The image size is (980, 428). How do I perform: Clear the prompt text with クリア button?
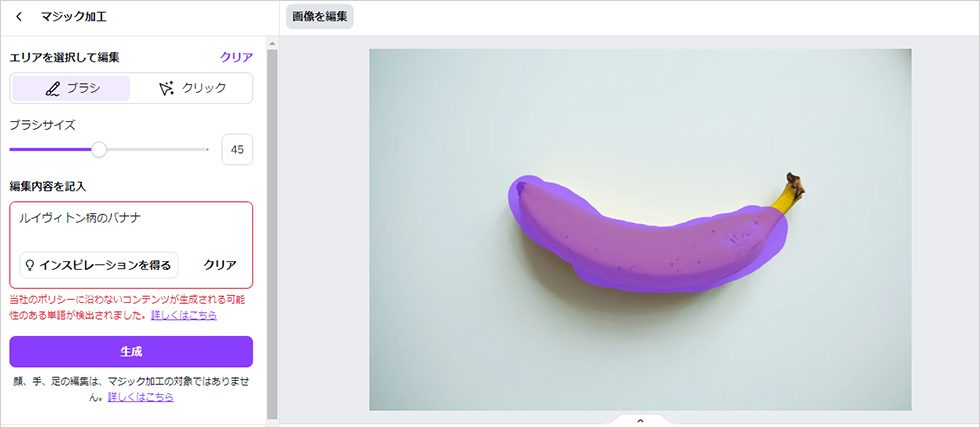point(220,265)
